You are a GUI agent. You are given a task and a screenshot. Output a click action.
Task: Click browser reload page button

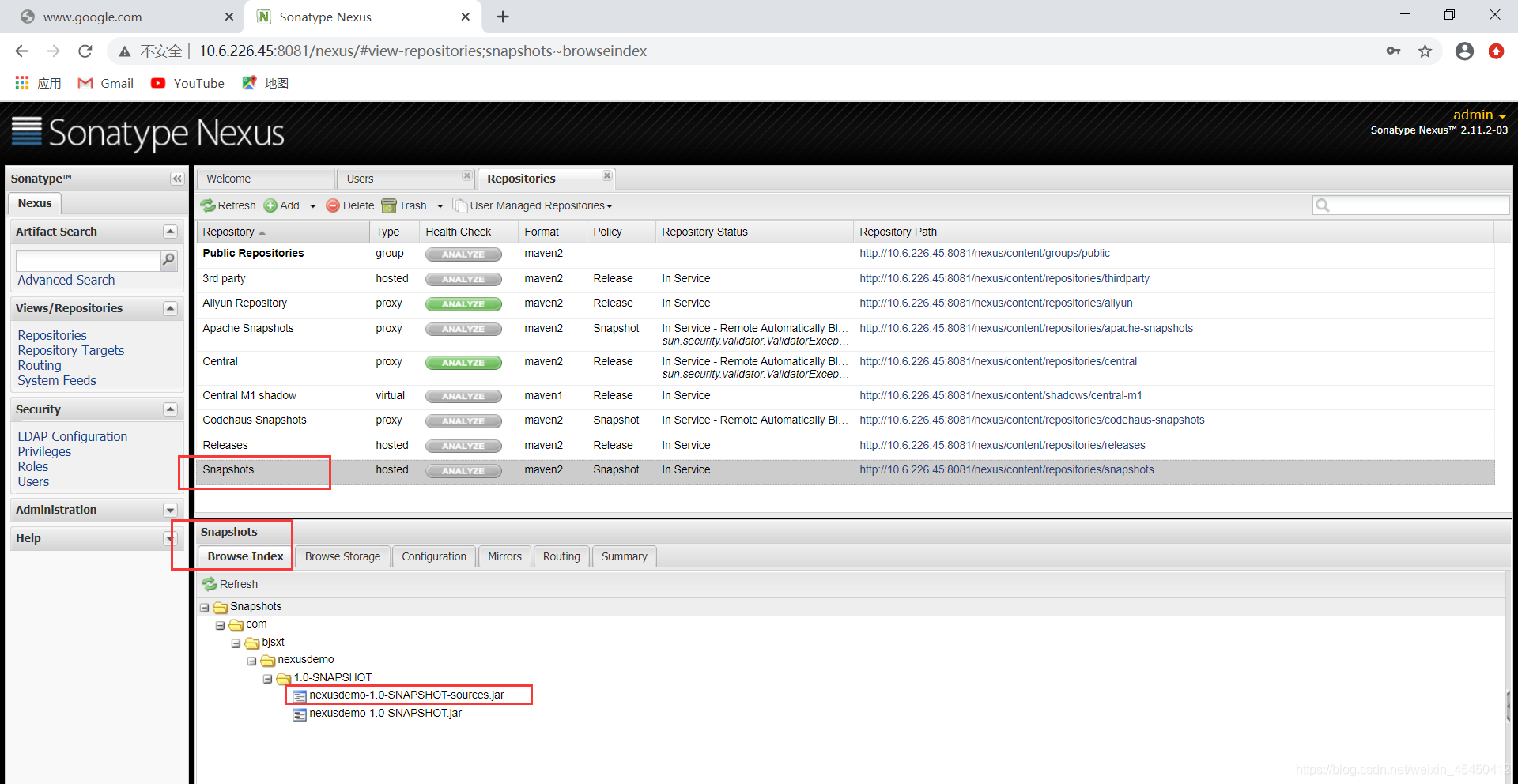click(85, 51)
